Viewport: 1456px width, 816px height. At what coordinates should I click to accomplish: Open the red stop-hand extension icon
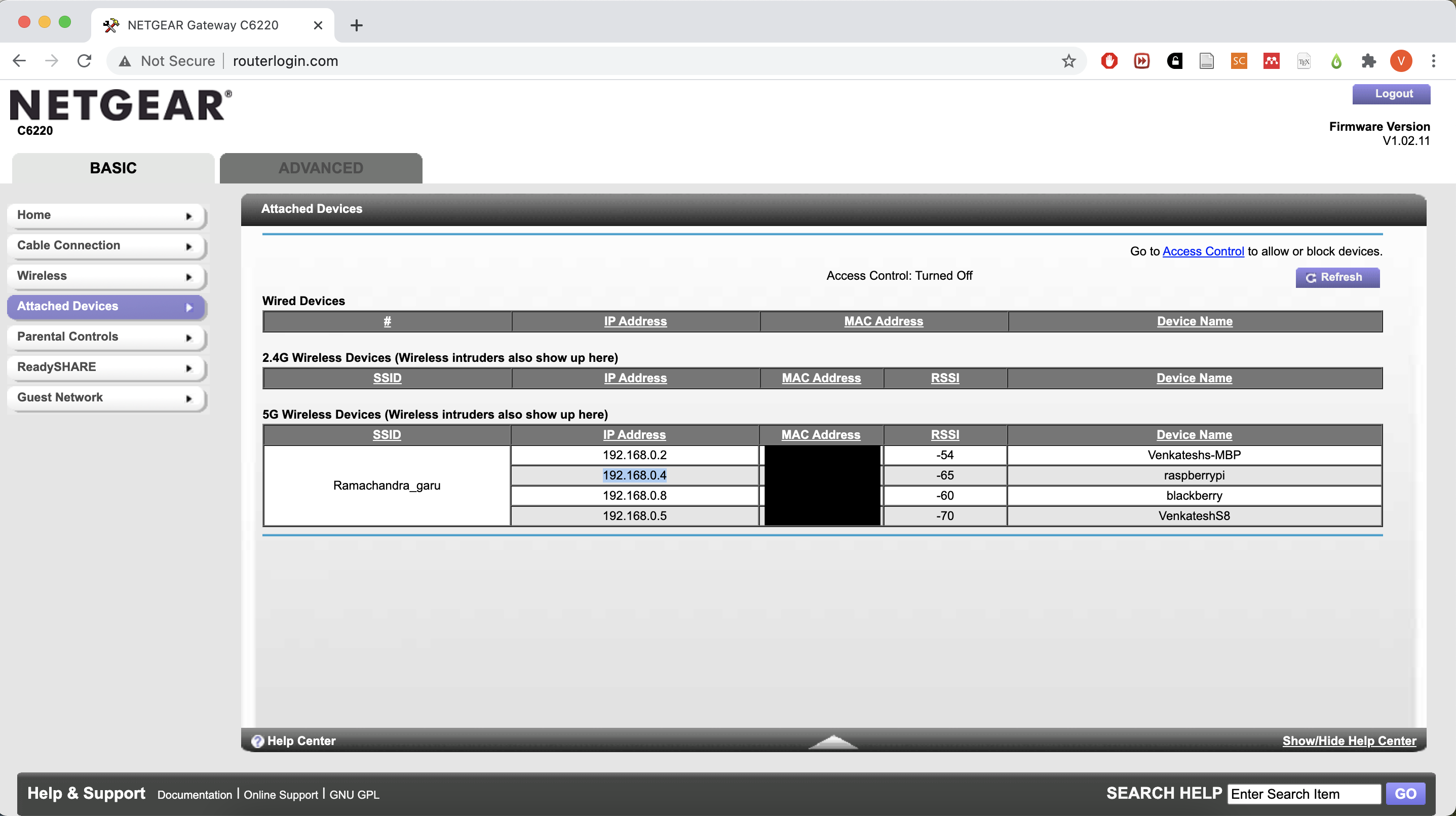point(1109,61)
